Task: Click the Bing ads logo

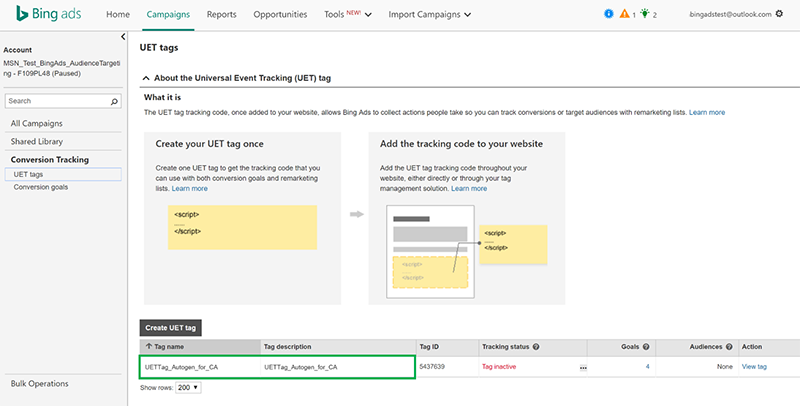Action: point(48,14)
